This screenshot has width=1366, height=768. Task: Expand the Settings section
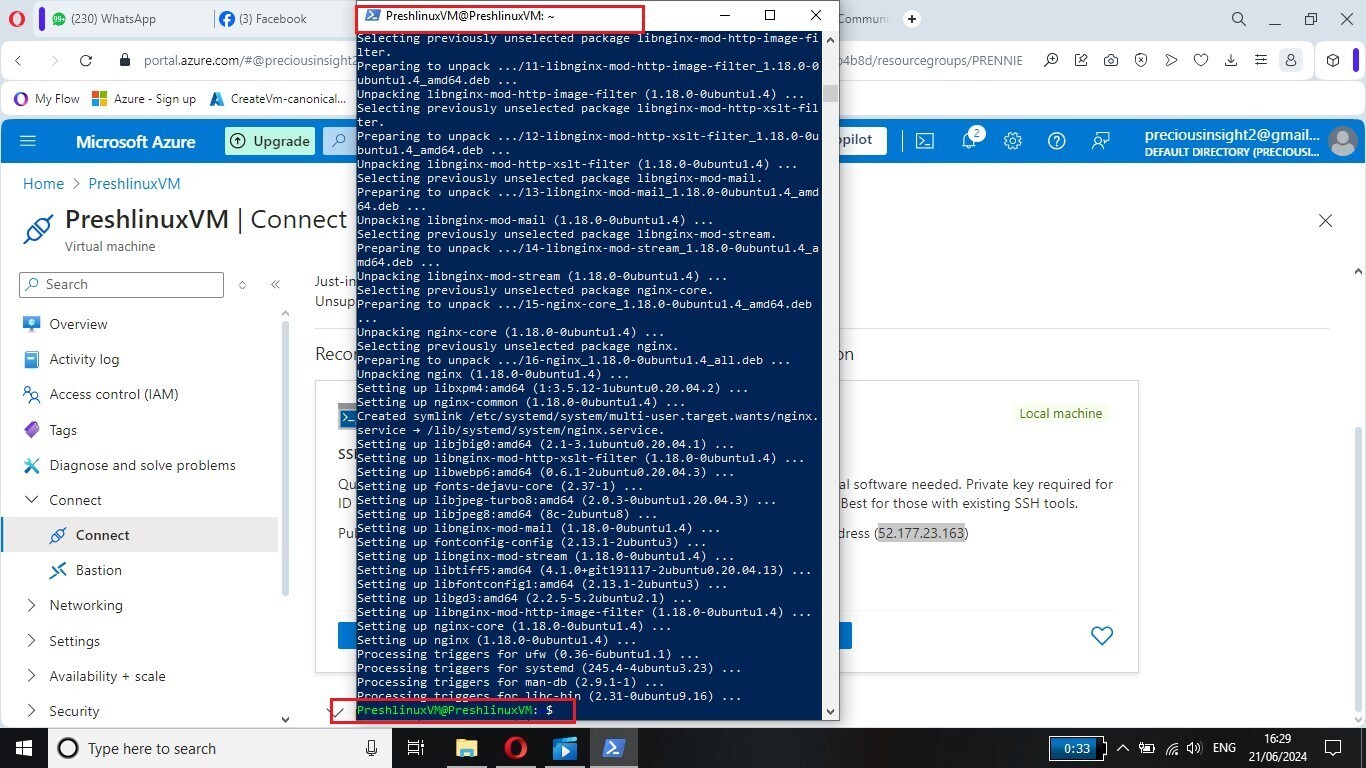30,641
